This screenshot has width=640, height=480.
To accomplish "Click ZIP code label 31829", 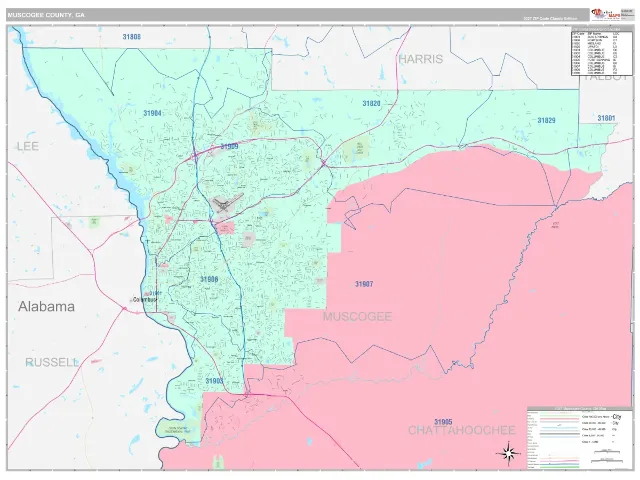I will tap(546, 120).
